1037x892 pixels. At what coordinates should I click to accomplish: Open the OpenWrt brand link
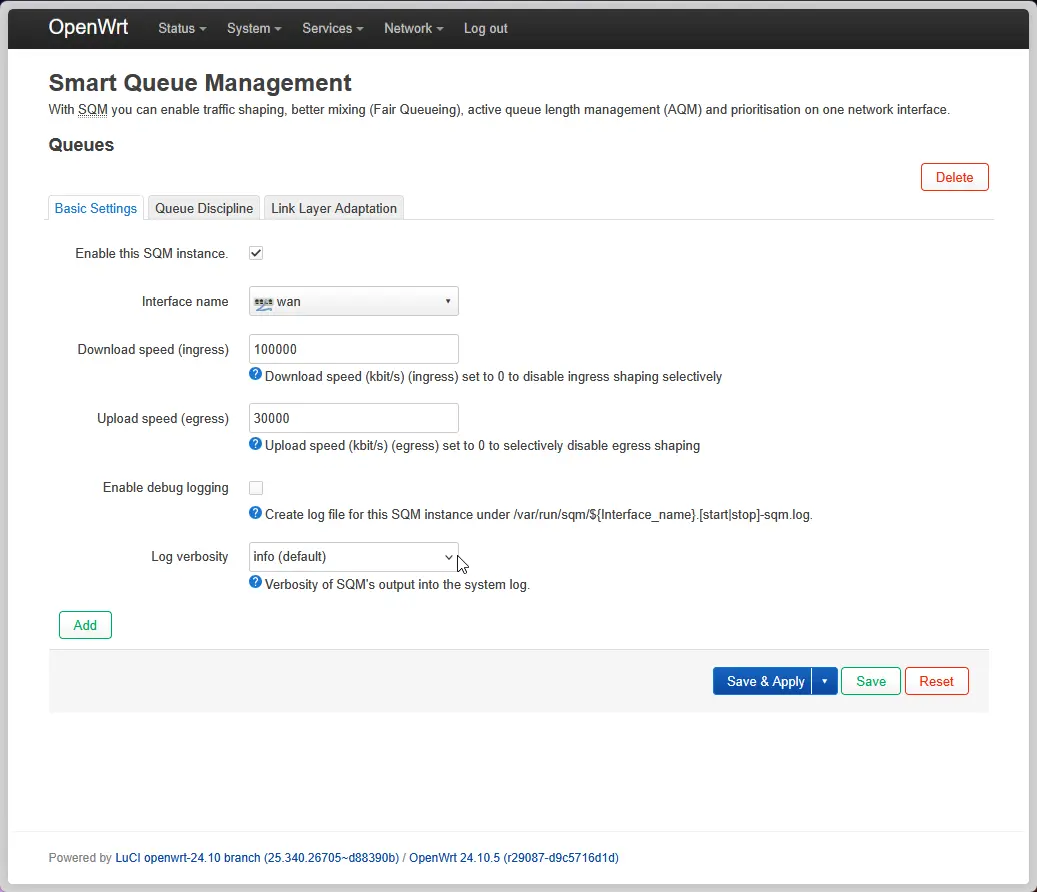[88, 27]
